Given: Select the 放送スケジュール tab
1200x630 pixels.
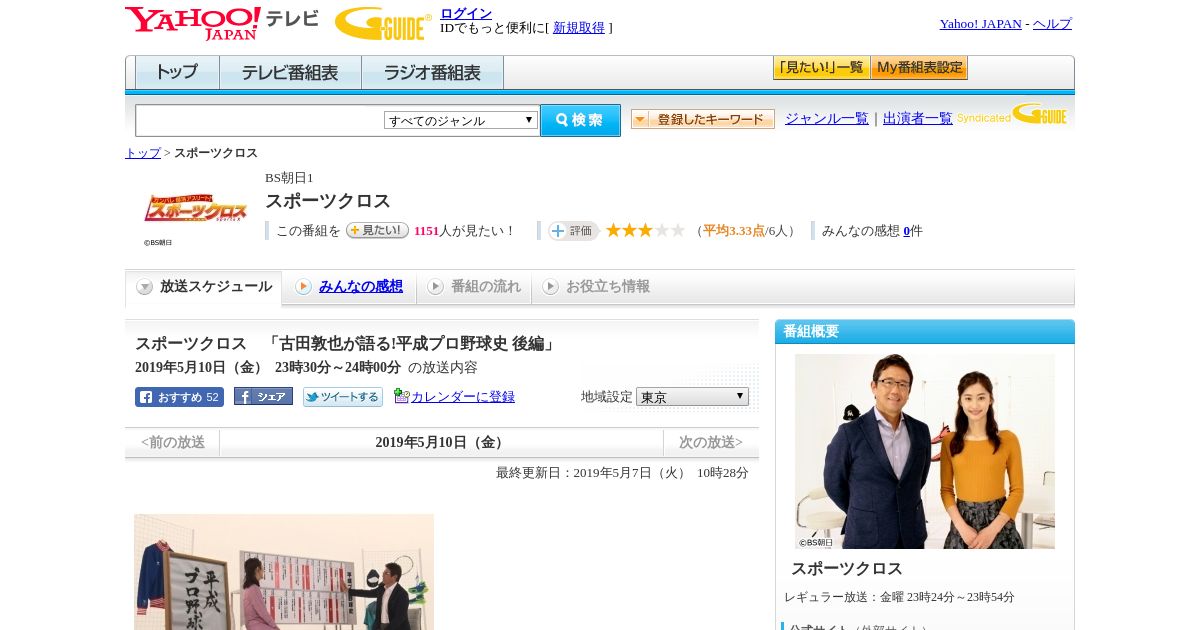Looking at the screenshot, I should [x=204, y=287].
